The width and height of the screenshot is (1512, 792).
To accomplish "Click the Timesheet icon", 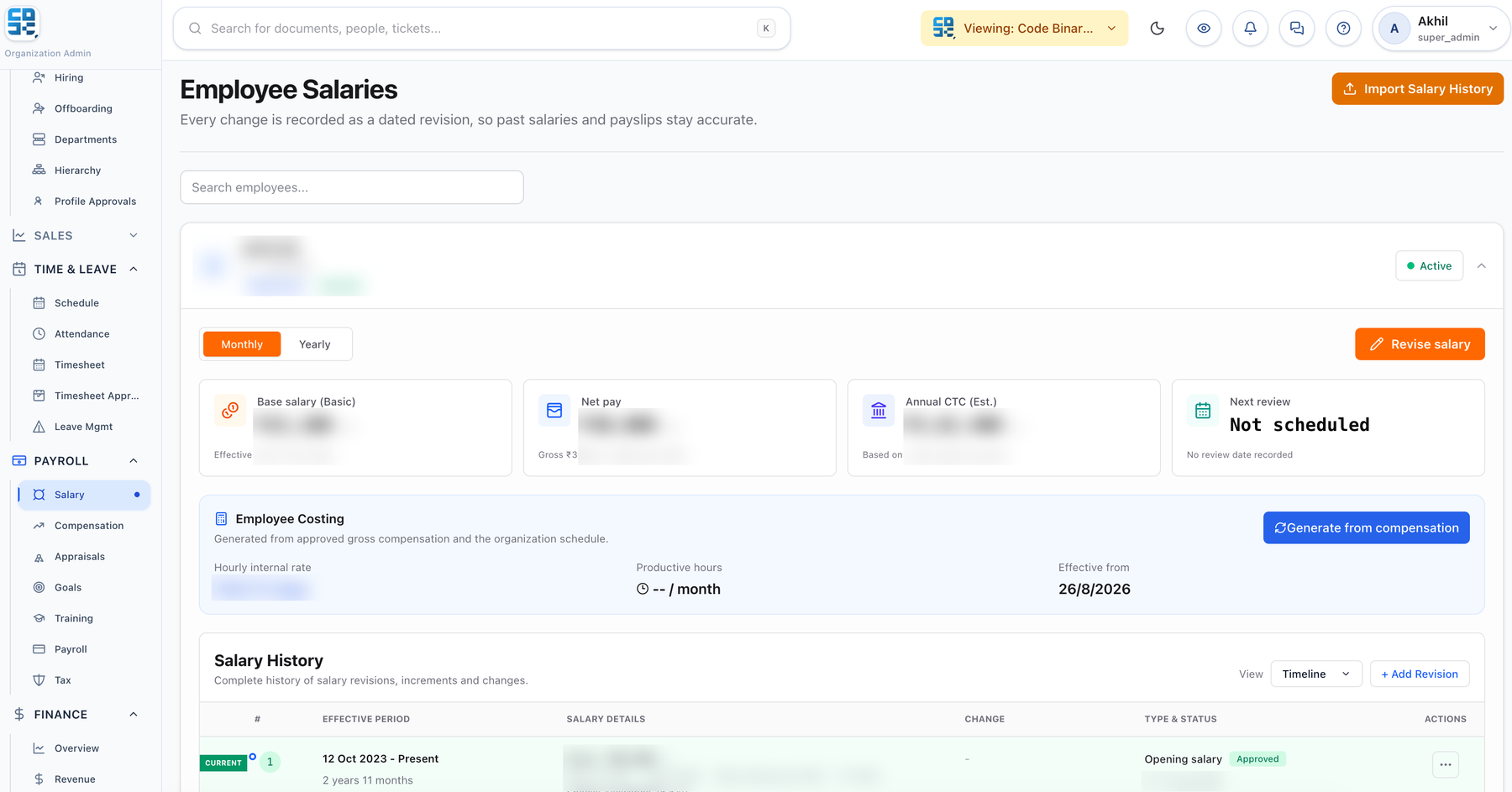I will [x=39, y=365].
